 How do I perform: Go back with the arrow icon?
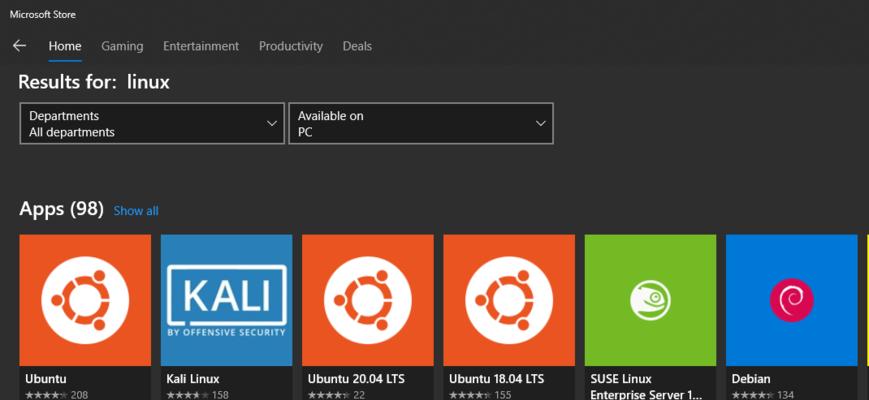click(x=19, y=46)
